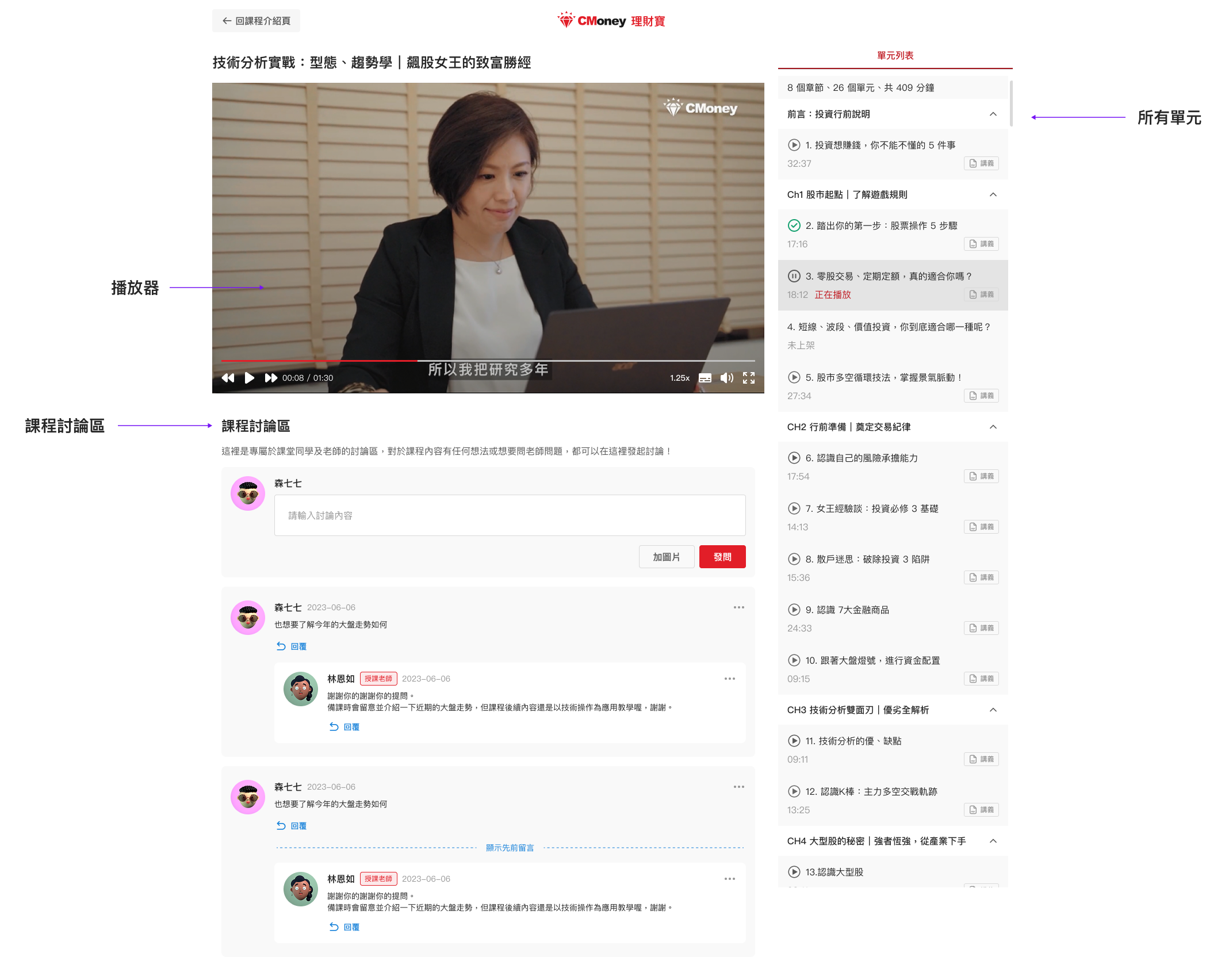Viewport: 1225px width, 980px height.
Task: Click 森七七 avatar beside the input box
Action: pos(248,493)
